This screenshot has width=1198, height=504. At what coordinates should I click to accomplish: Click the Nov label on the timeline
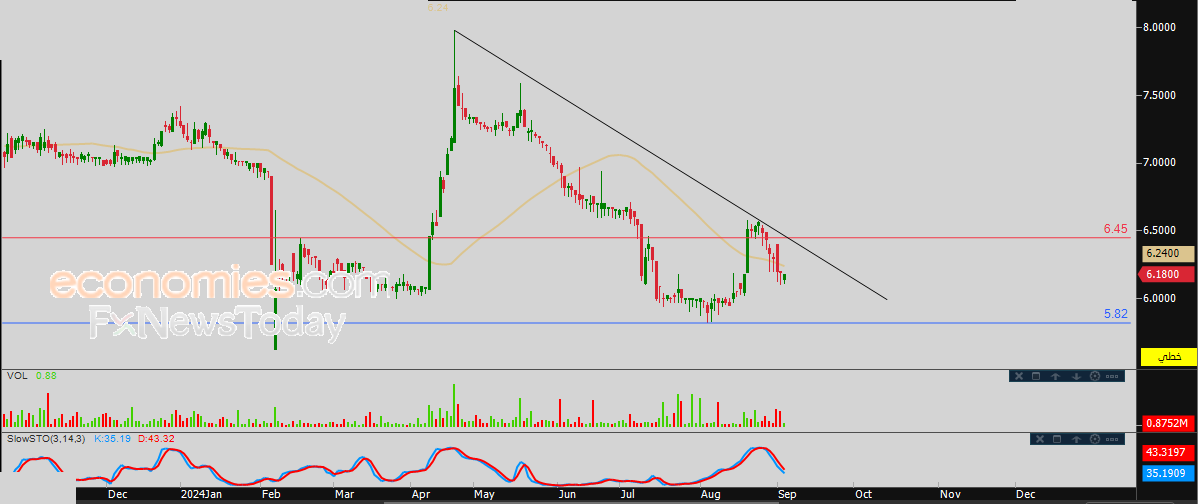tap(950, 495)
